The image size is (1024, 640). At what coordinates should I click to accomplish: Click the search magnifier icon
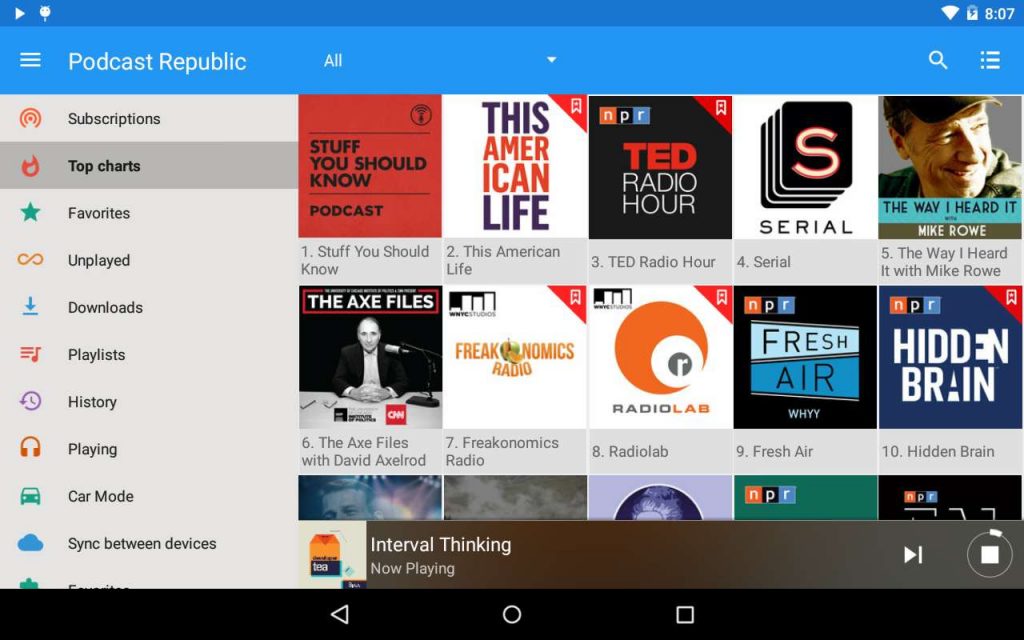(938, 60)
